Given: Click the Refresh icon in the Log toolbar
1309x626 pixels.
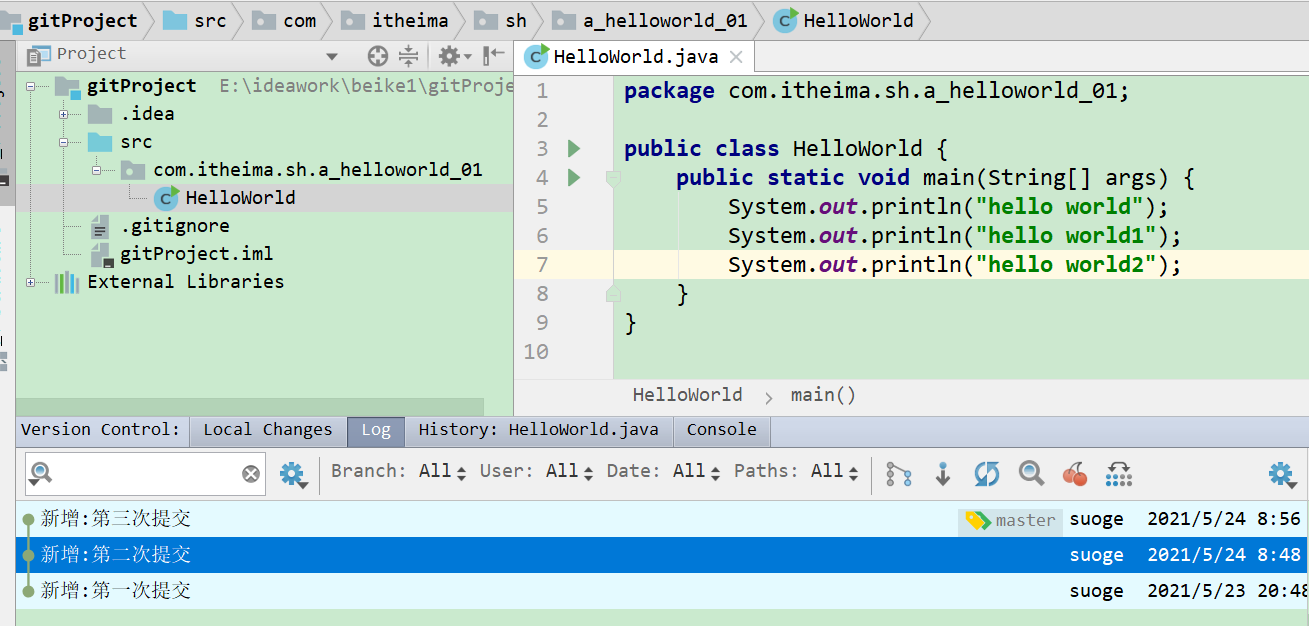Looking at the screenshot, I should click(x=987, y=474).
